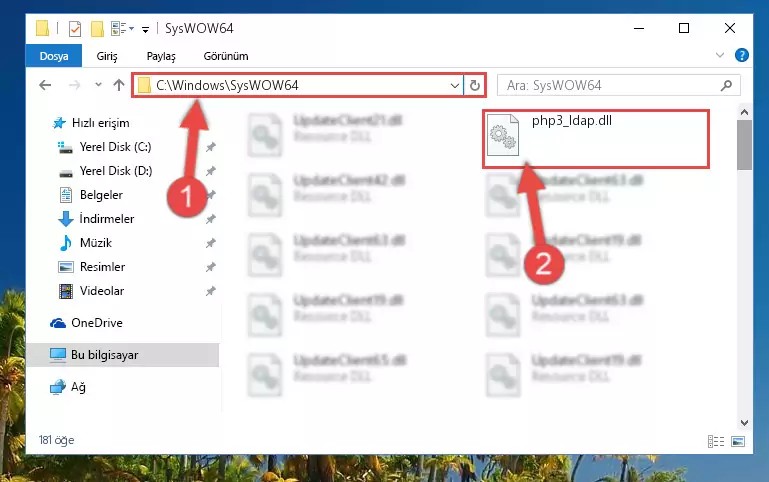Click the yellow folder icon in address bar

coord(144,85)
